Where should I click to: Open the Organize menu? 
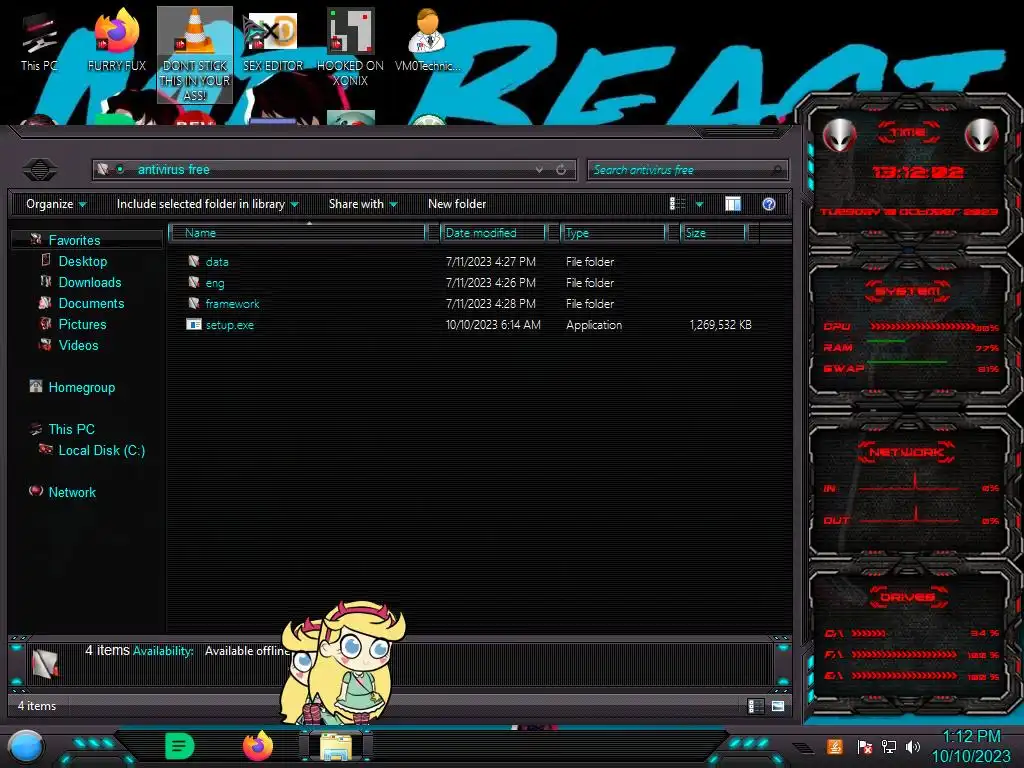[x=56, y=204]
